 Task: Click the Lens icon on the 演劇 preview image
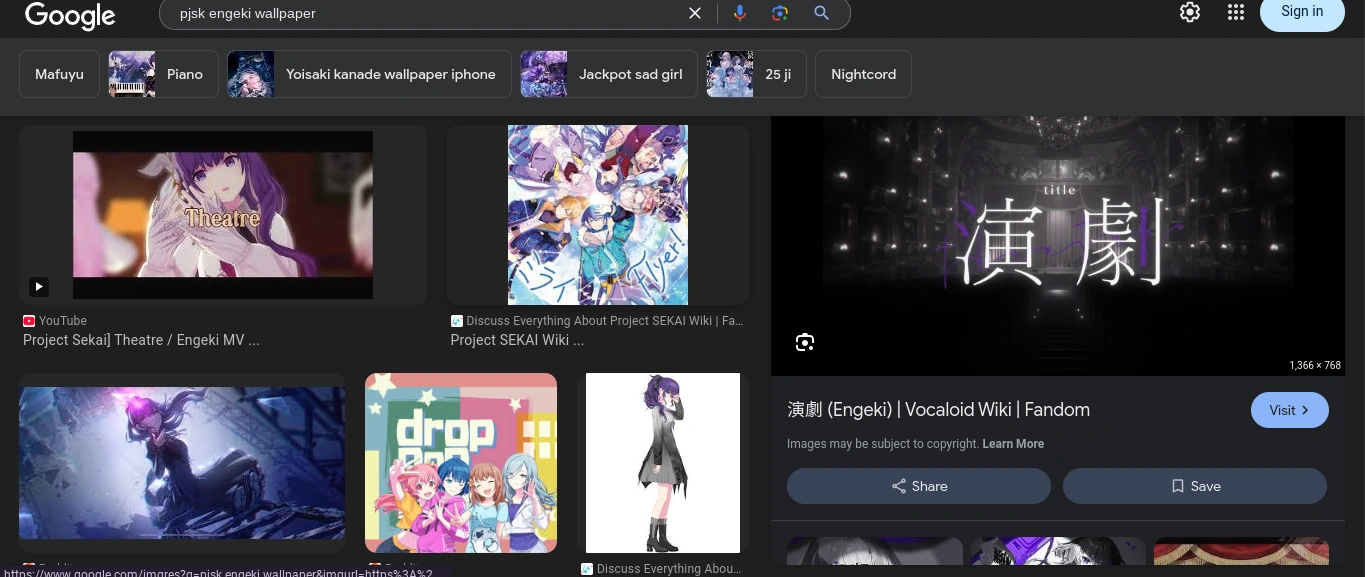[805, 342]
